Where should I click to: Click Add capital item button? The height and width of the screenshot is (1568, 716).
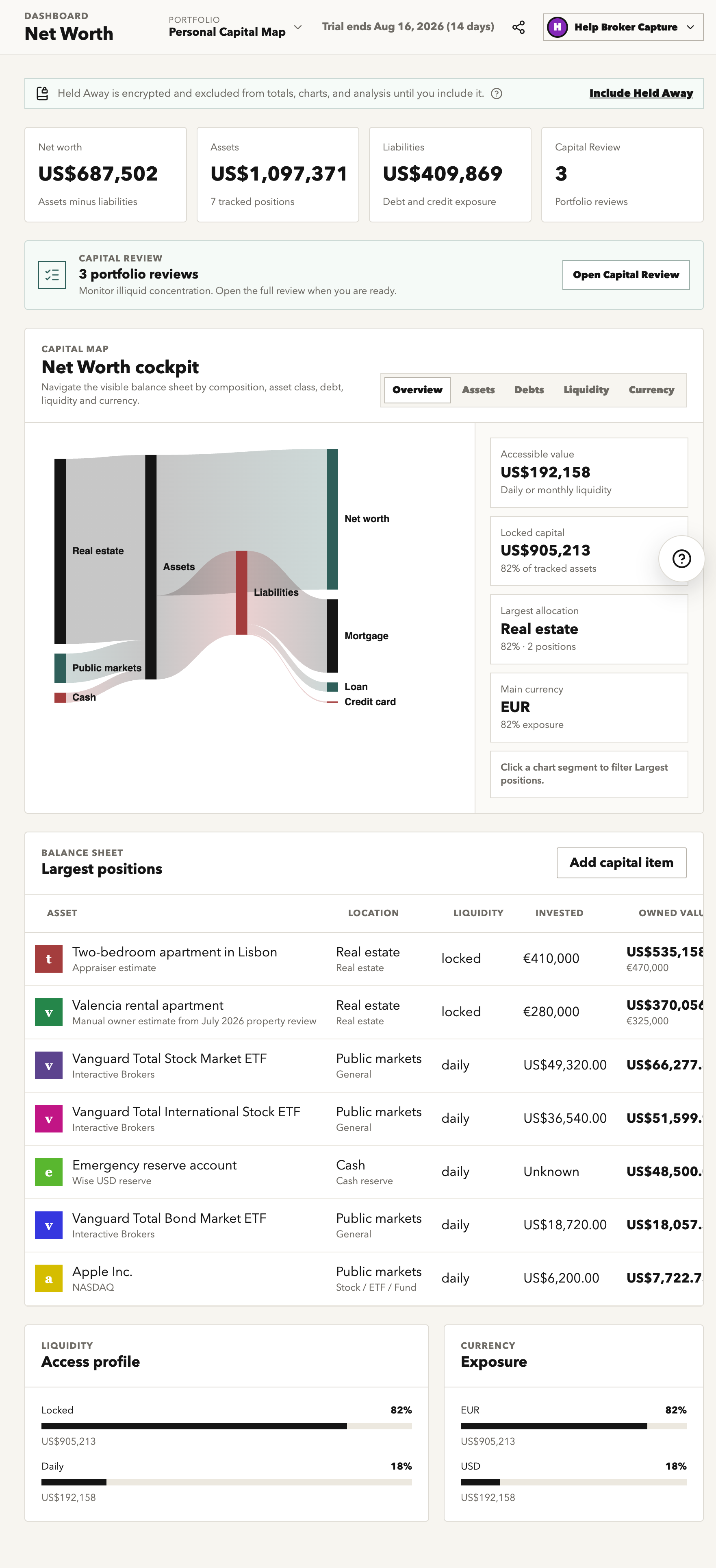click(621, 862)
